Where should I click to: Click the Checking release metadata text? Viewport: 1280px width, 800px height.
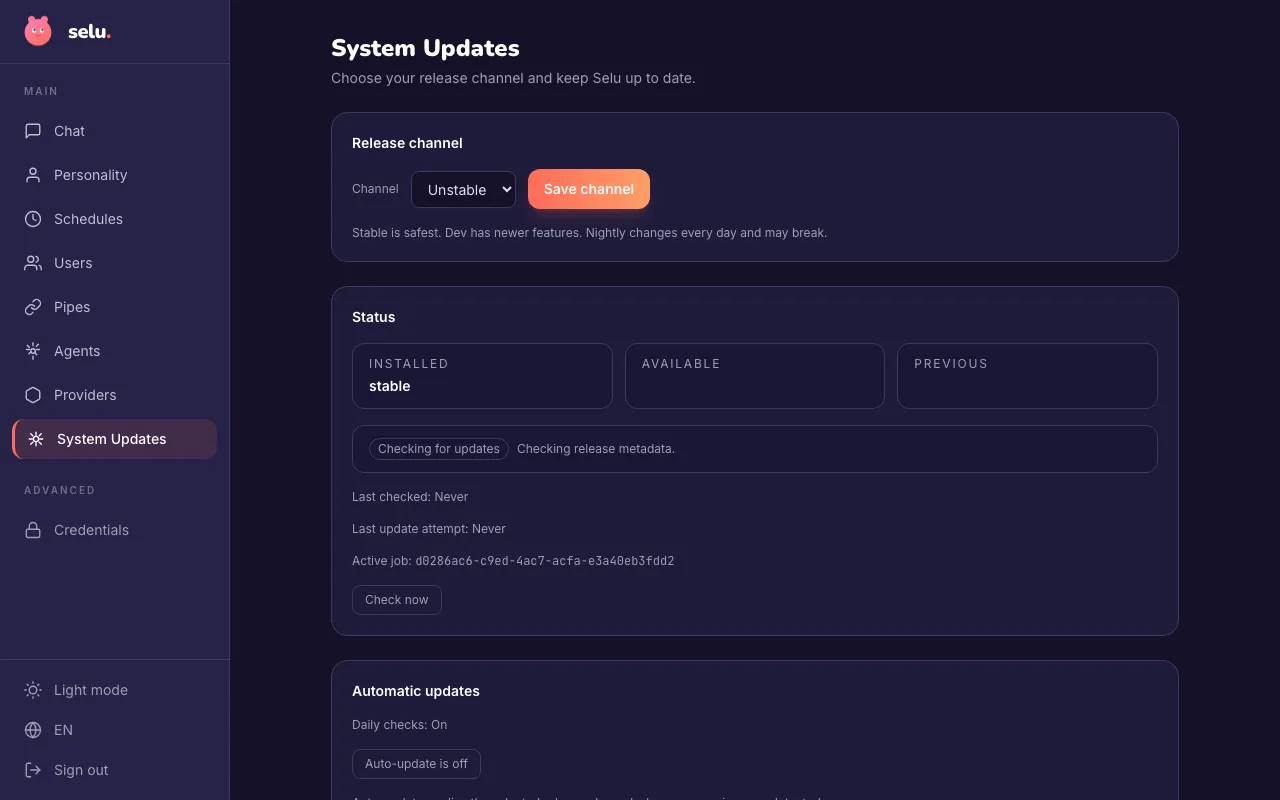[x=596, y=449]
